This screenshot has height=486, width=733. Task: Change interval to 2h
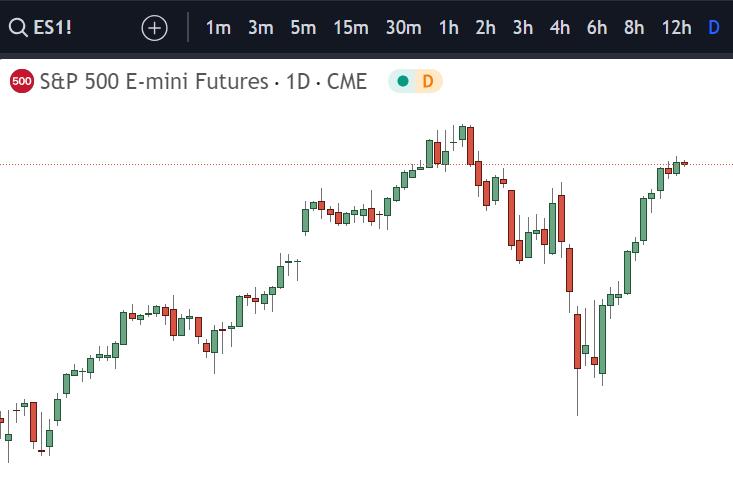(x=486, y=28)
